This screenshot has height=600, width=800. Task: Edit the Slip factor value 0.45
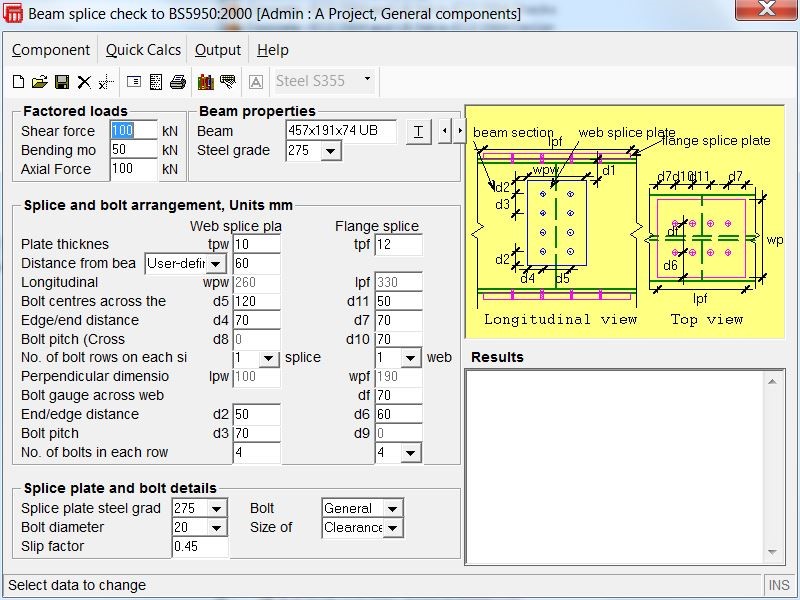pyautogui.click(x=198, y=546)
